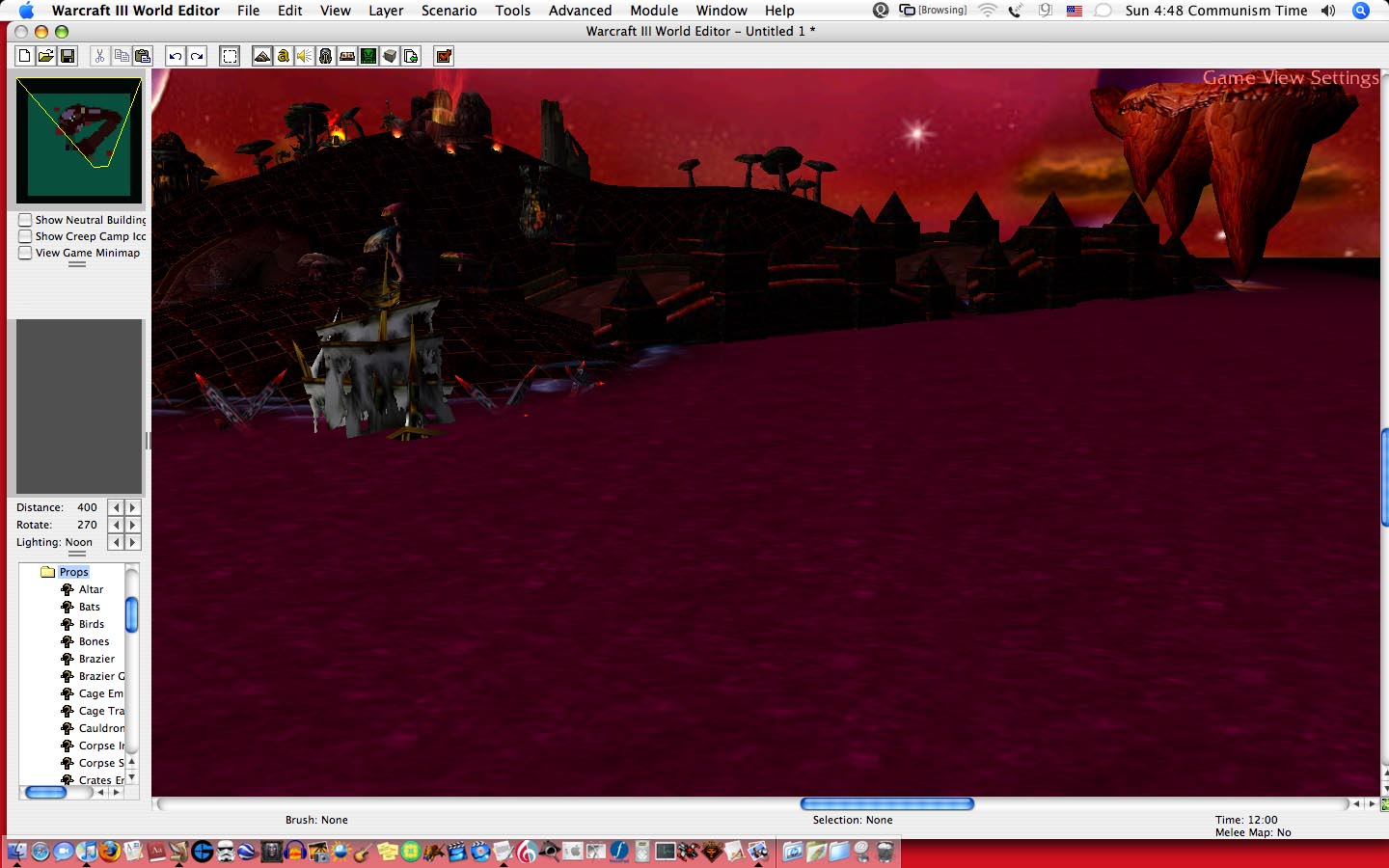Screen dimensions: 1389x868
Task: Save the map with the floppy icon
Action: [x=68, y=56]
